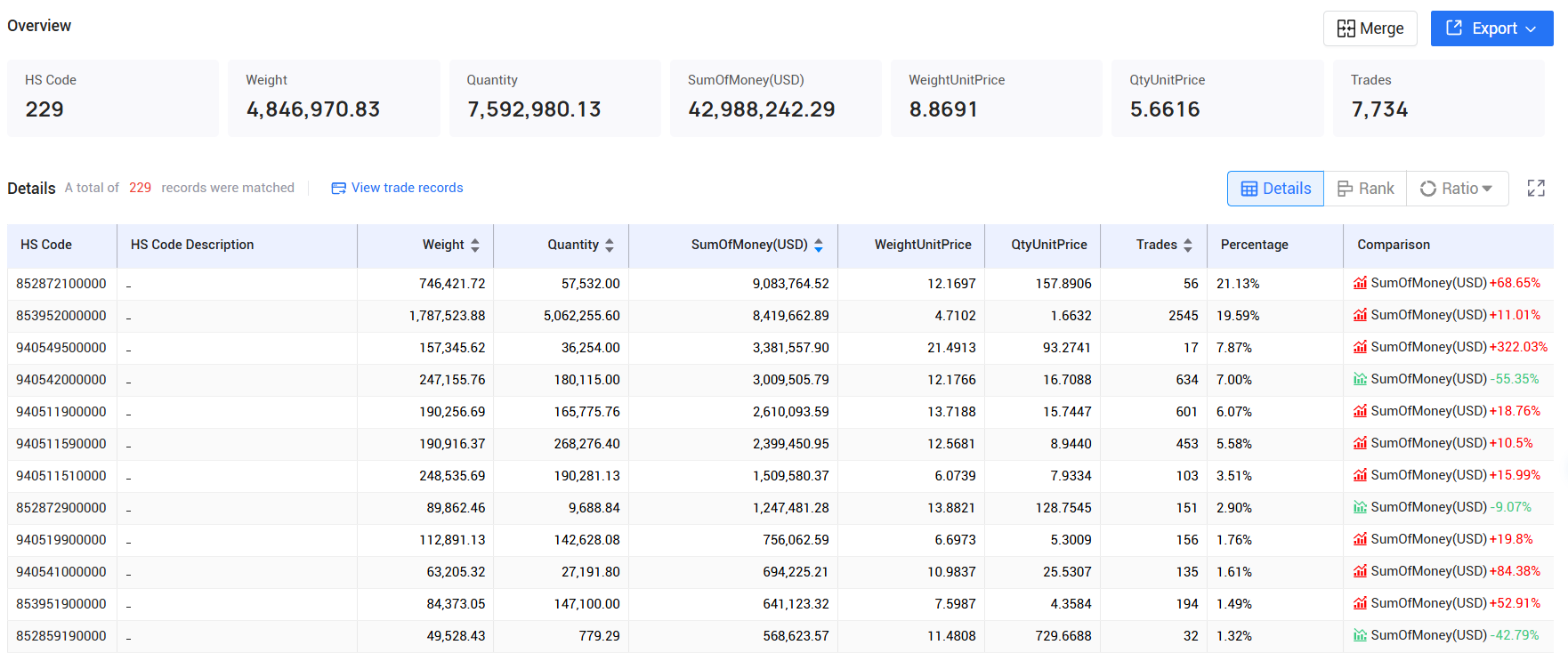This screenshot has height=653, width=1568.
Task: Click comparison chart icon for 940542000000
Action: (x=1360, y=379)
